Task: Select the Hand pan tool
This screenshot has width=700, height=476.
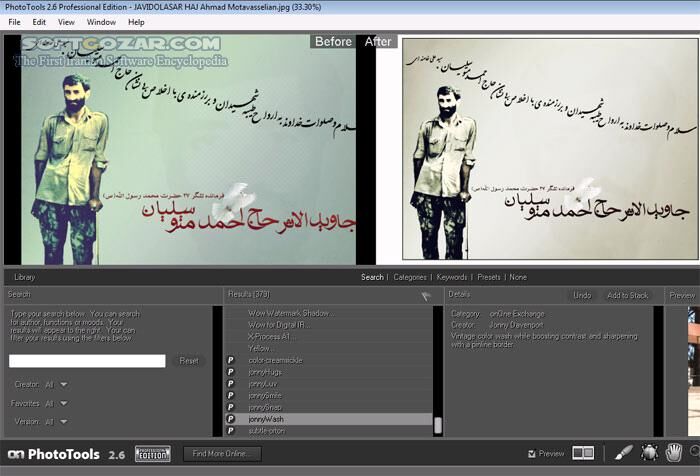Action: [x=675, y=454]
